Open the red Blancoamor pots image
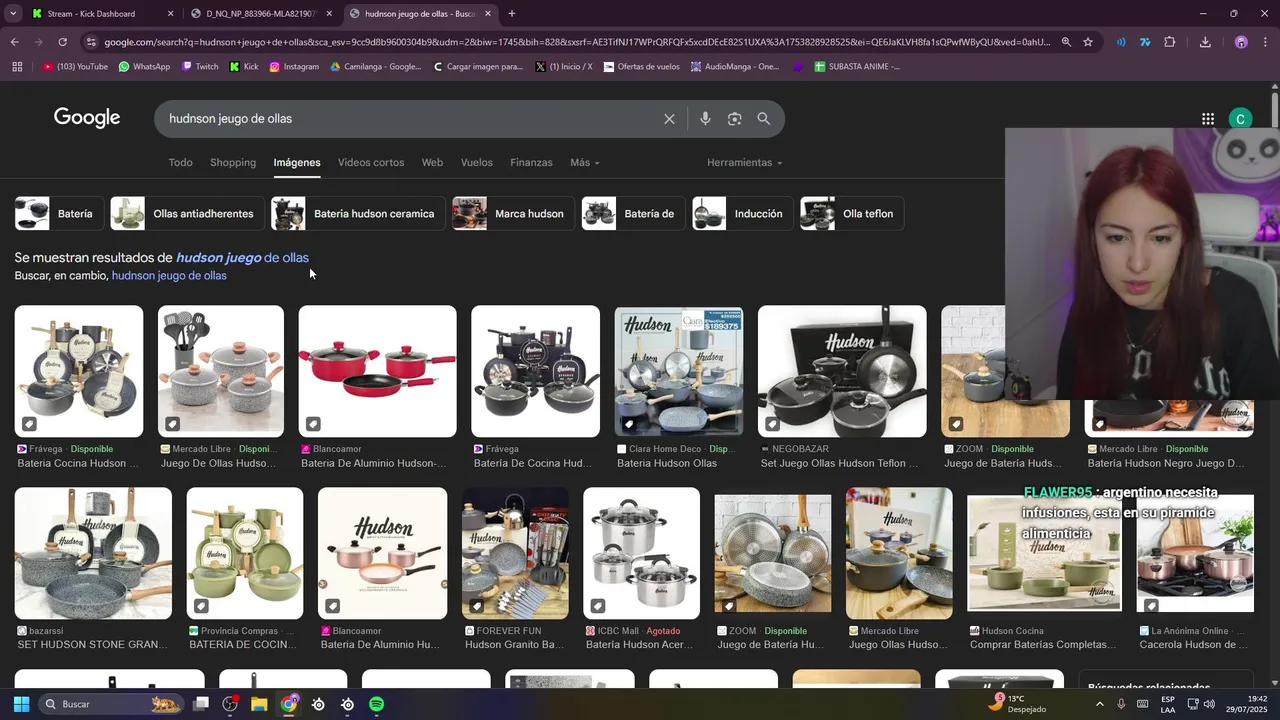Viewport: 1280px width, 720px height. click(x=377, y=371)
